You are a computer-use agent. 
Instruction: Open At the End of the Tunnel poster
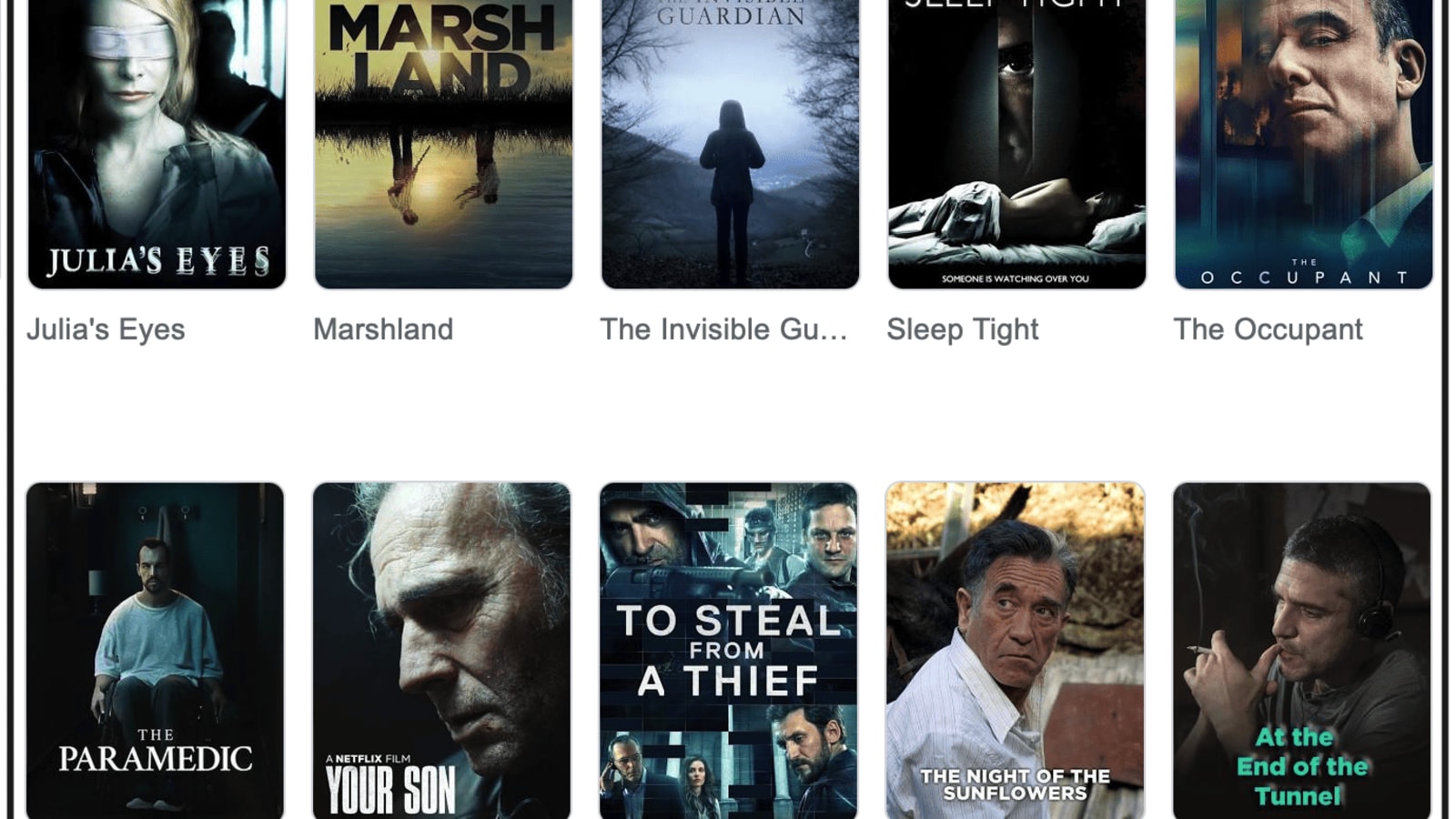(1301, 651)
